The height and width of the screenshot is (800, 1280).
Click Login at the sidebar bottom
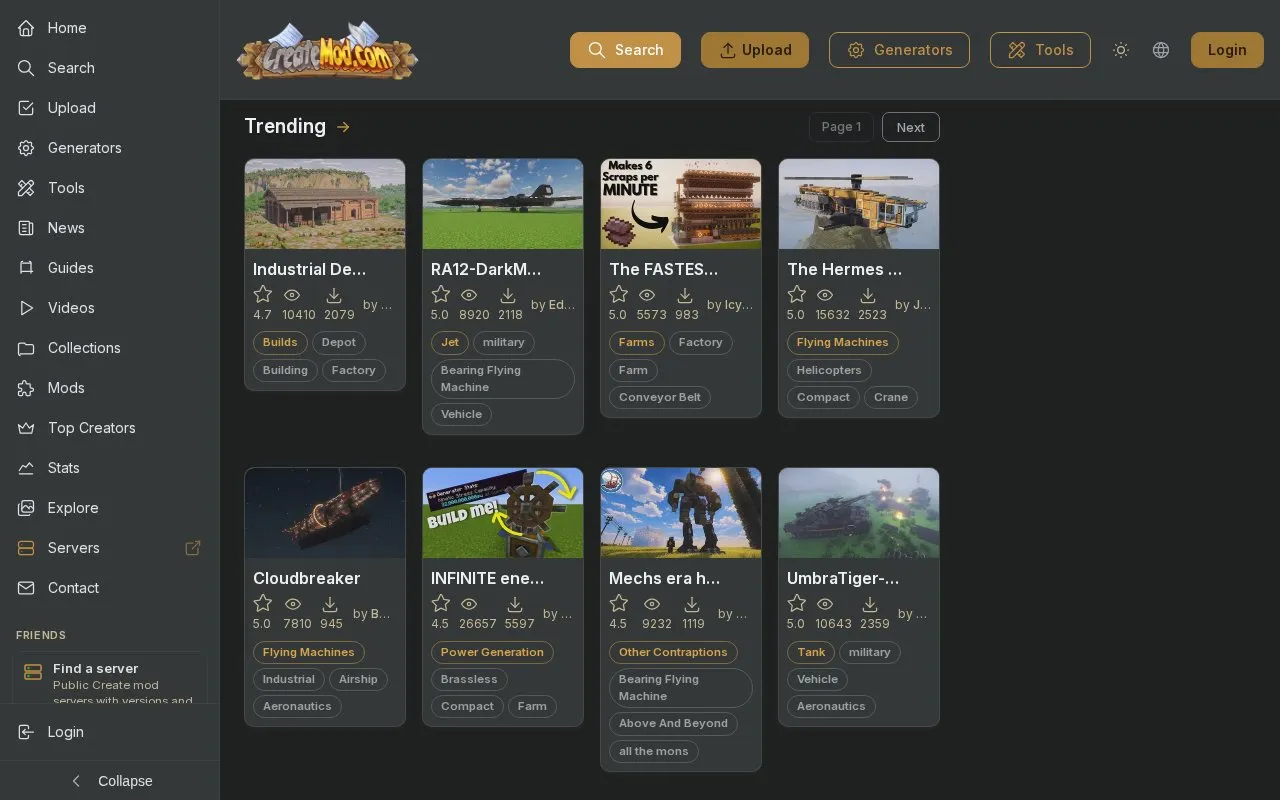(x=109, y=732)
